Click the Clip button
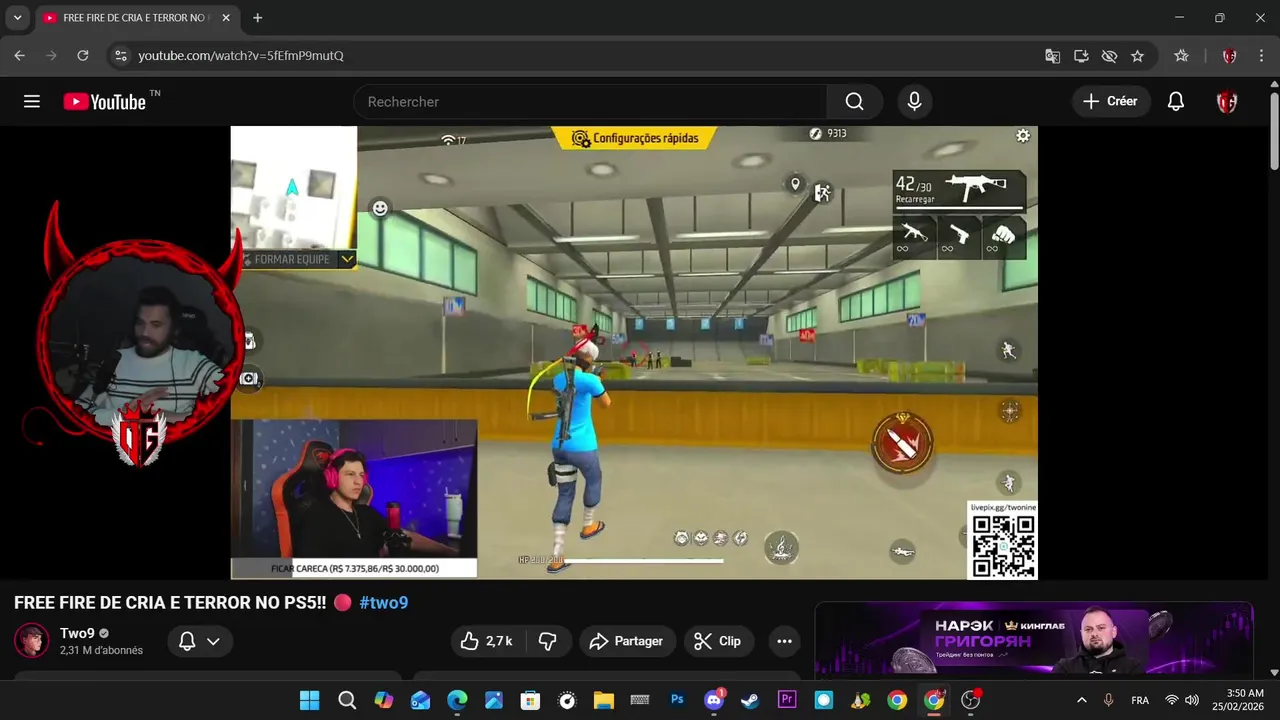This screenshot has width=1280, height=720. 718,641
